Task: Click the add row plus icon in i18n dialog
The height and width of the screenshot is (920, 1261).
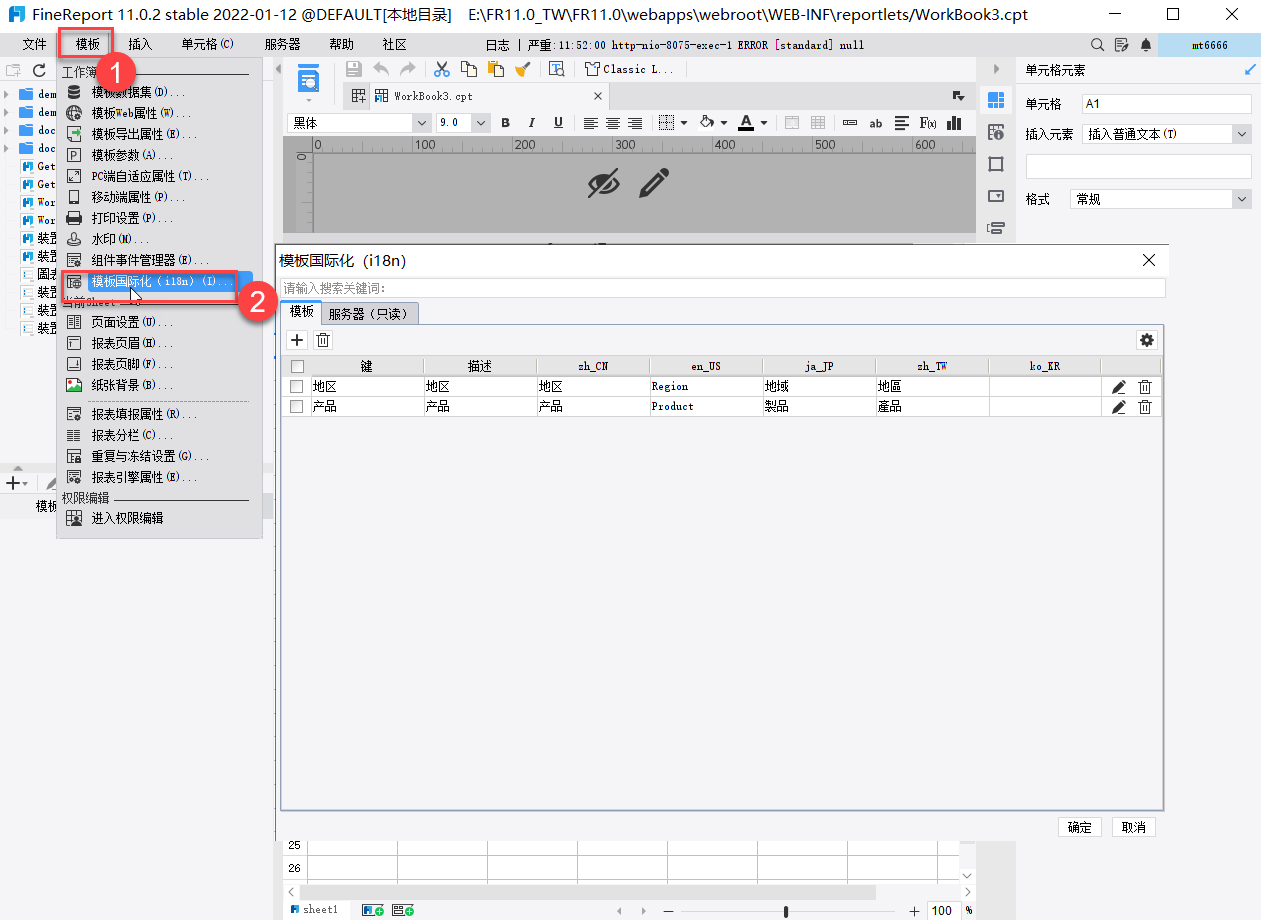Action: click(x=296, y=340)
